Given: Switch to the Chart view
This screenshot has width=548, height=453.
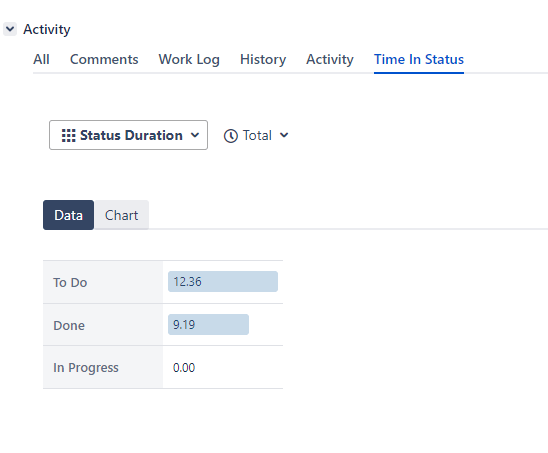Looking at the screenshot, I should 121,215.
